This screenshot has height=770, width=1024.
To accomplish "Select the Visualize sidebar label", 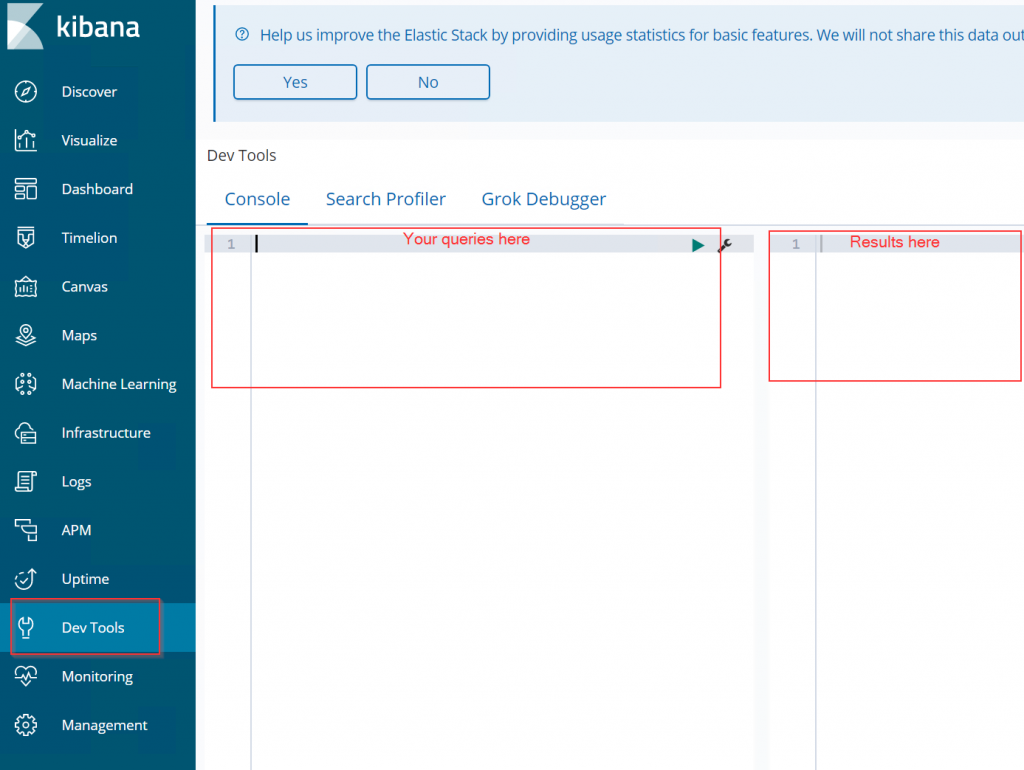I will click(x=89, y=140).
